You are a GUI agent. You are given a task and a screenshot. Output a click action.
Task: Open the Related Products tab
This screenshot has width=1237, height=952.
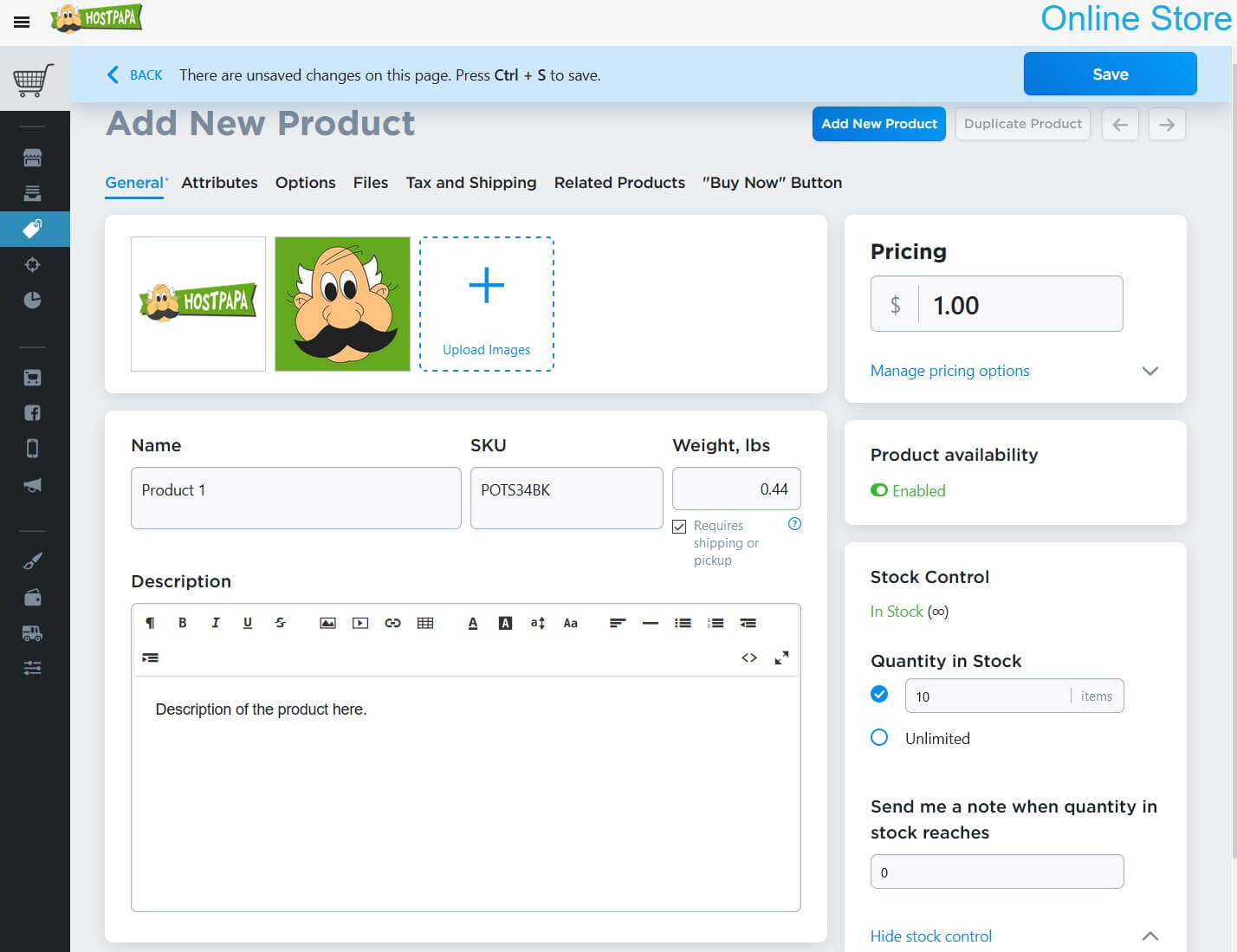619,183
